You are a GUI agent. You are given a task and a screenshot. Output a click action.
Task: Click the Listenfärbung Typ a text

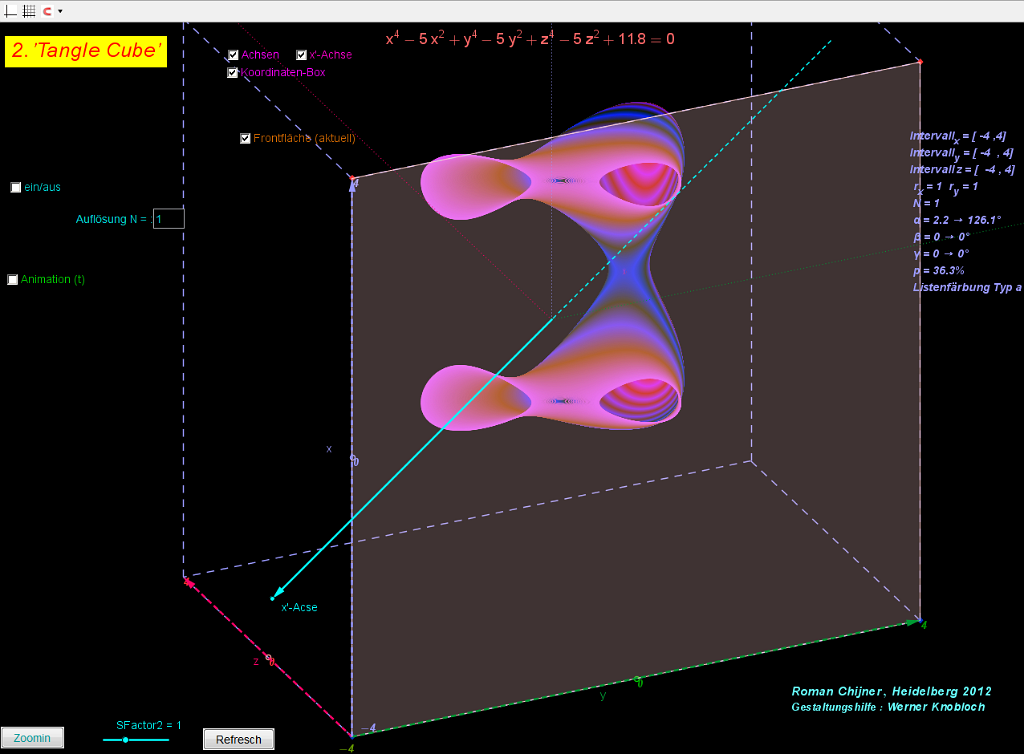pyautogui.click(x=967, y=287)
